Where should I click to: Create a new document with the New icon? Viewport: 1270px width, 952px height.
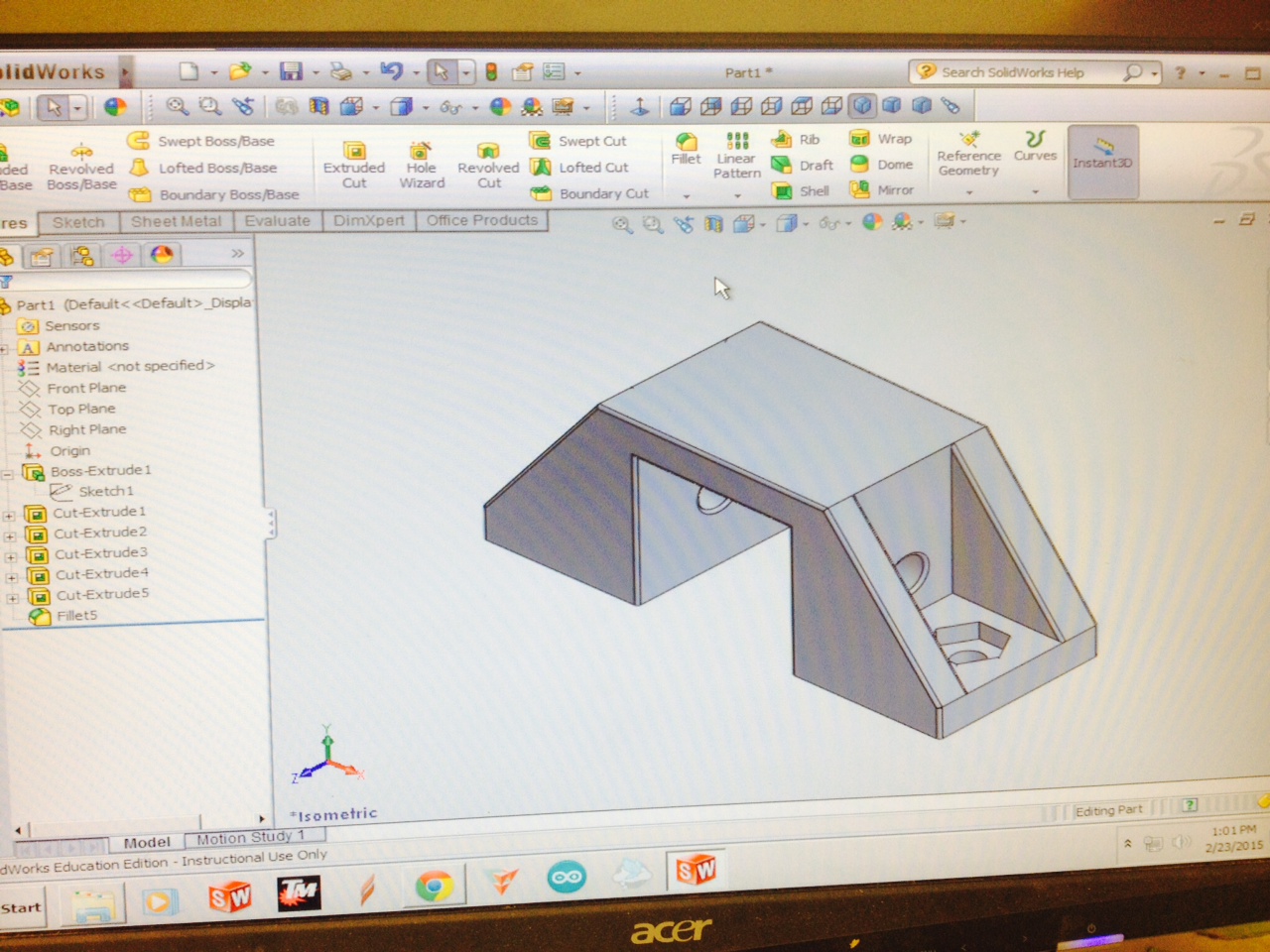point(189,71)
